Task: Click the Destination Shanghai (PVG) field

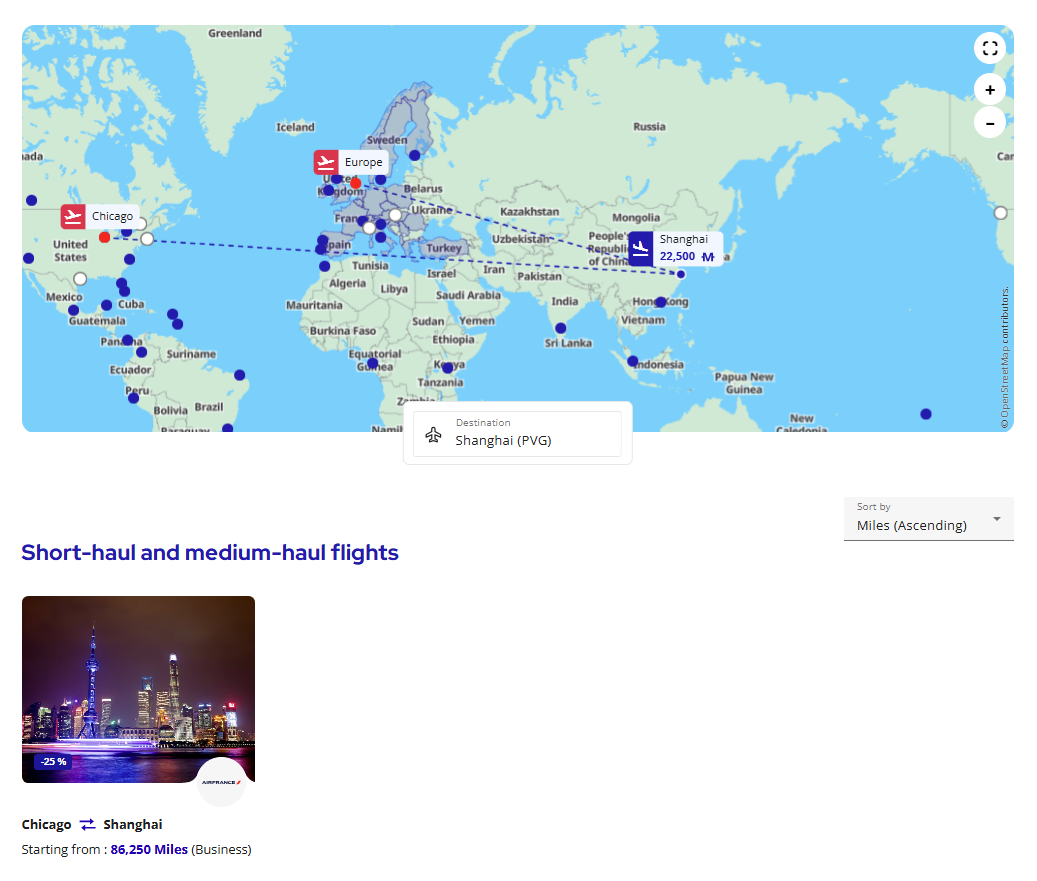Action: [x=517, y=434]
